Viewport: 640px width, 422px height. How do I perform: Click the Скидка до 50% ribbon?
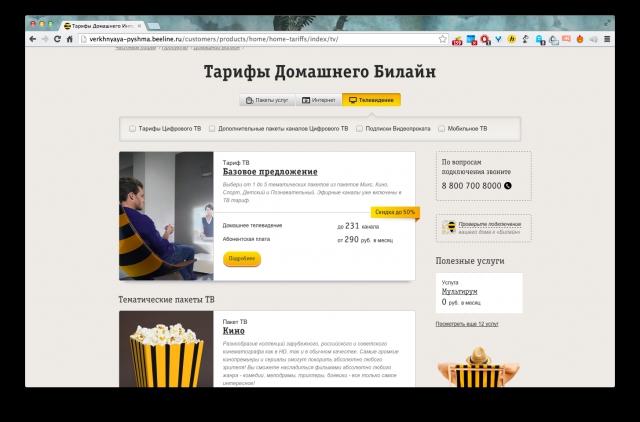tap(395, 212)
